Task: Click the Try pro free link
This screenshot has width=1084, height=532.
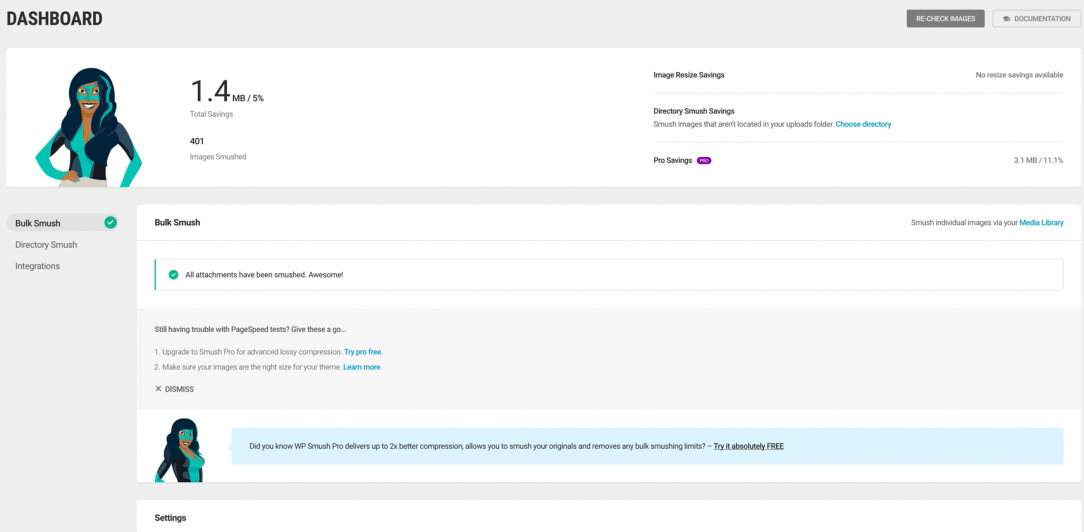Action: click(x=362, y=352)
